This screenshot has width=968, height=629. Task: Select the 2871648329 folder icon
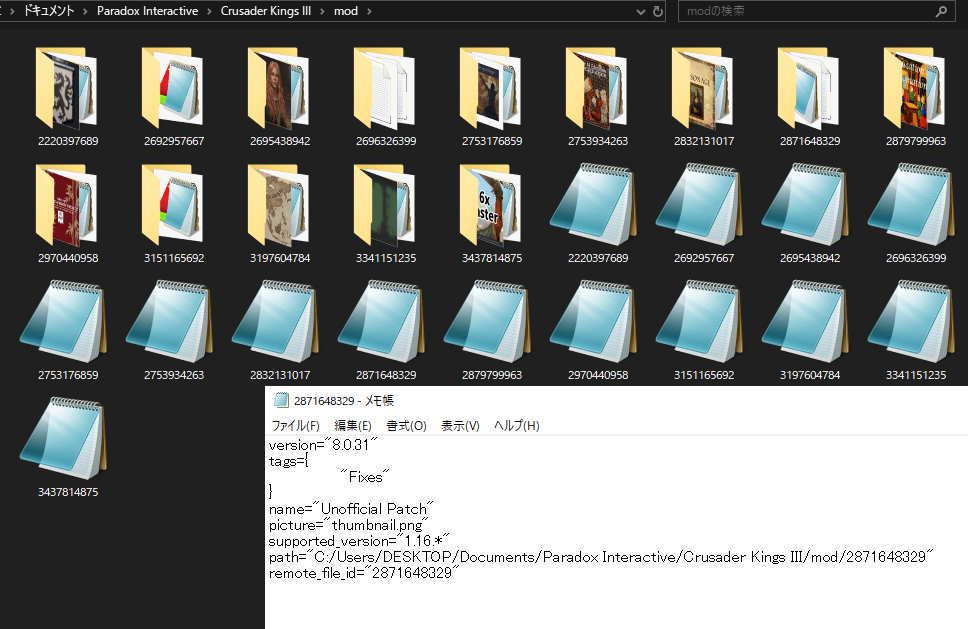tap(809, 88)
